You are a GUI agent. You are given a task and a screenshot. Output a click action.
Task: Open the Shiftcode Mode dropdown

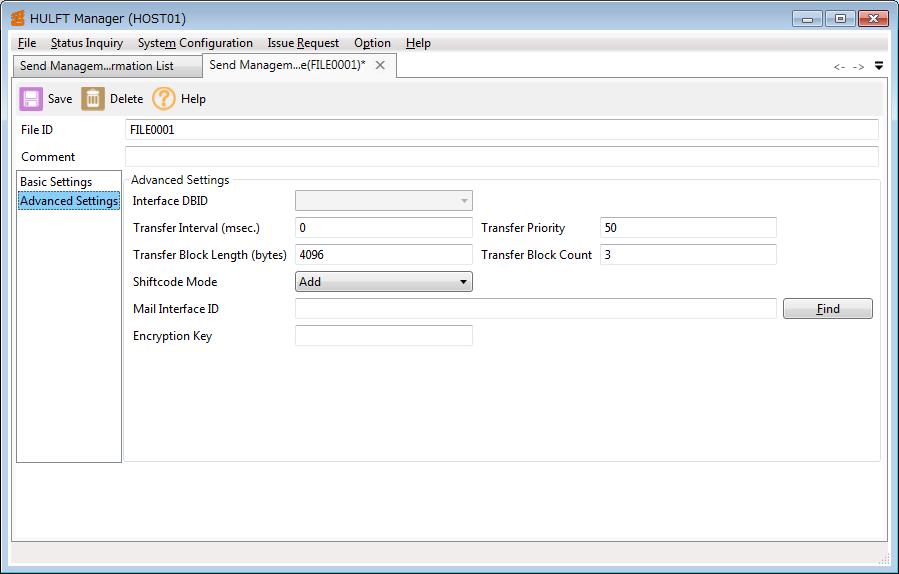[384, 282]
